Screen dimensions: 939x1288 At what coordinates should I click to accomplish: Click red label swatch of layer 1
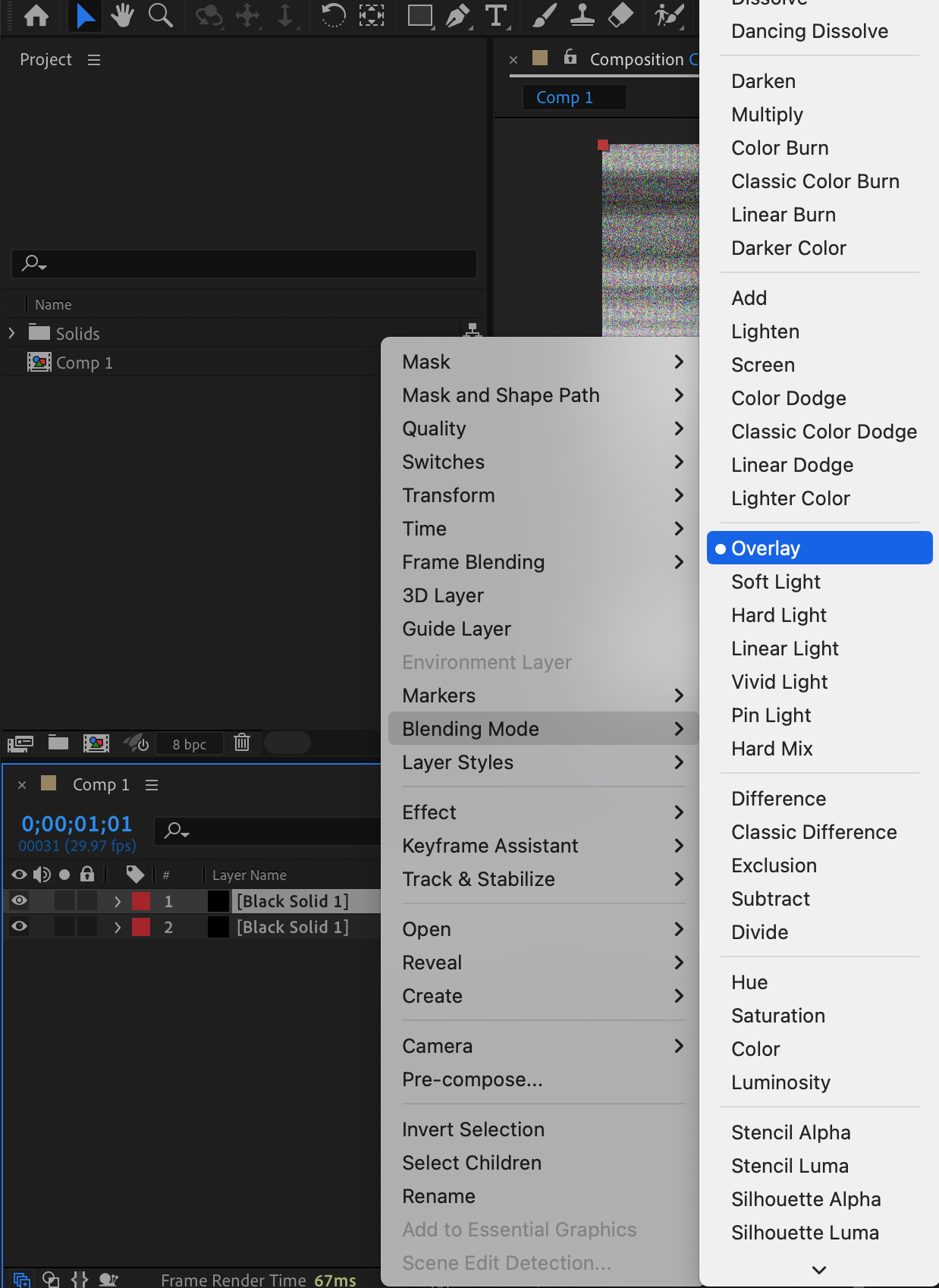(x=141, y=901)
